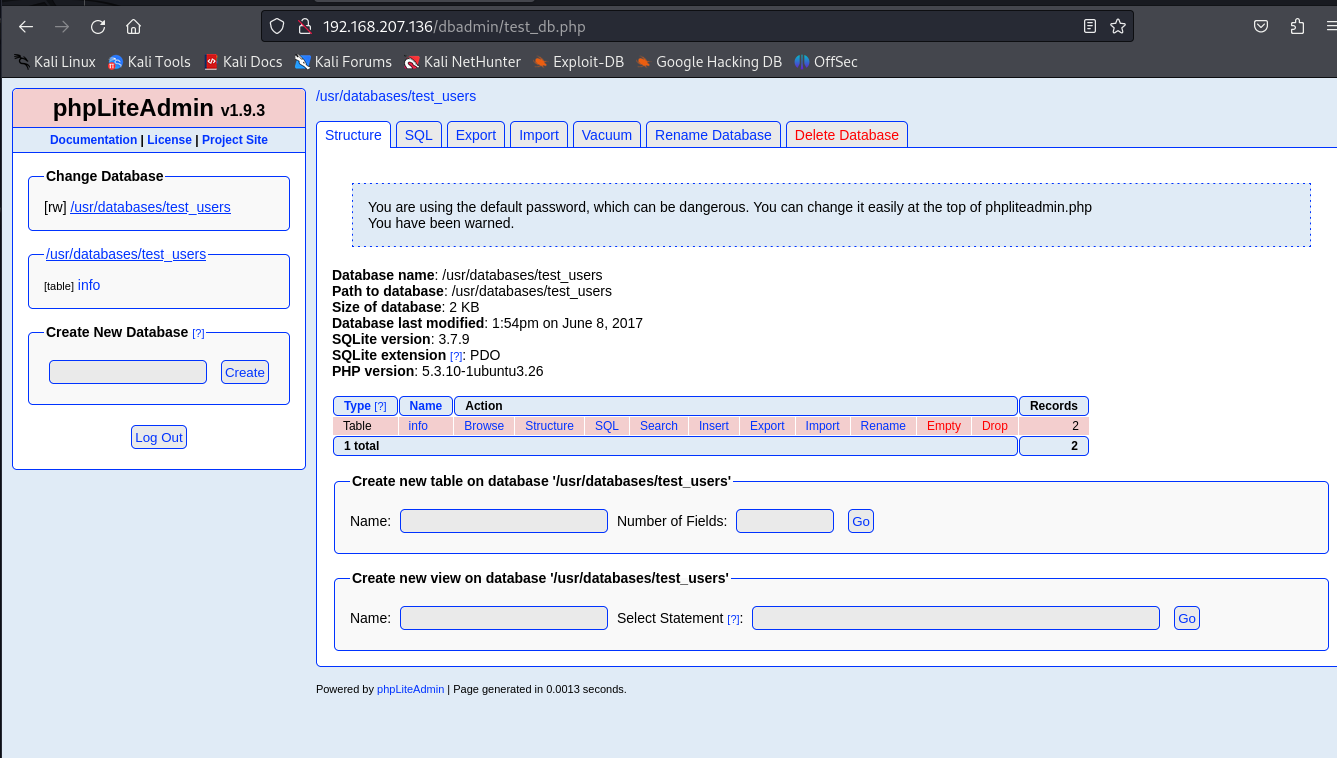The width and height of the screenshot is (1337, 758).
Task: View Structure of info table row
Action: [x=549, y=426]
